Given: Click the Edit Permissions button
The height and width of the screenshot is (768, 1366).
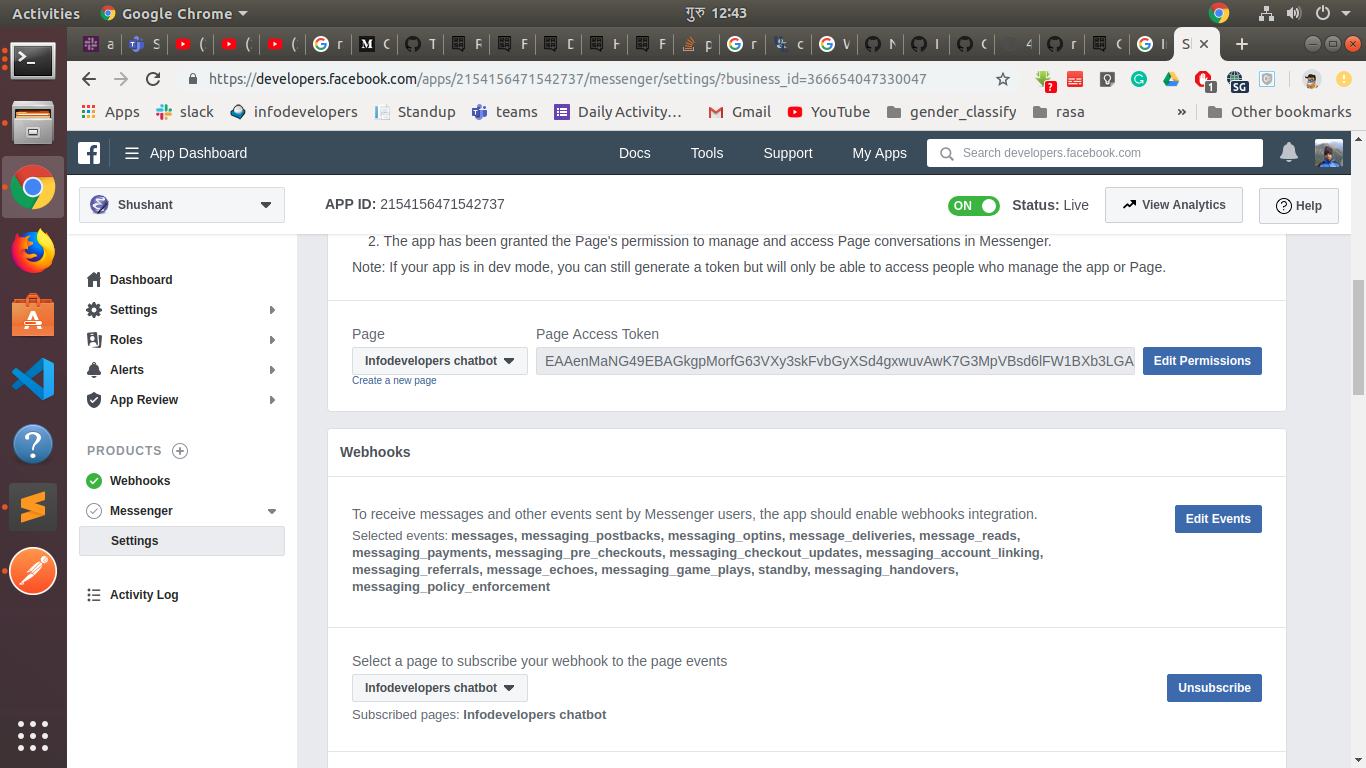Looking at the screenshot, I should (1201, 361).
